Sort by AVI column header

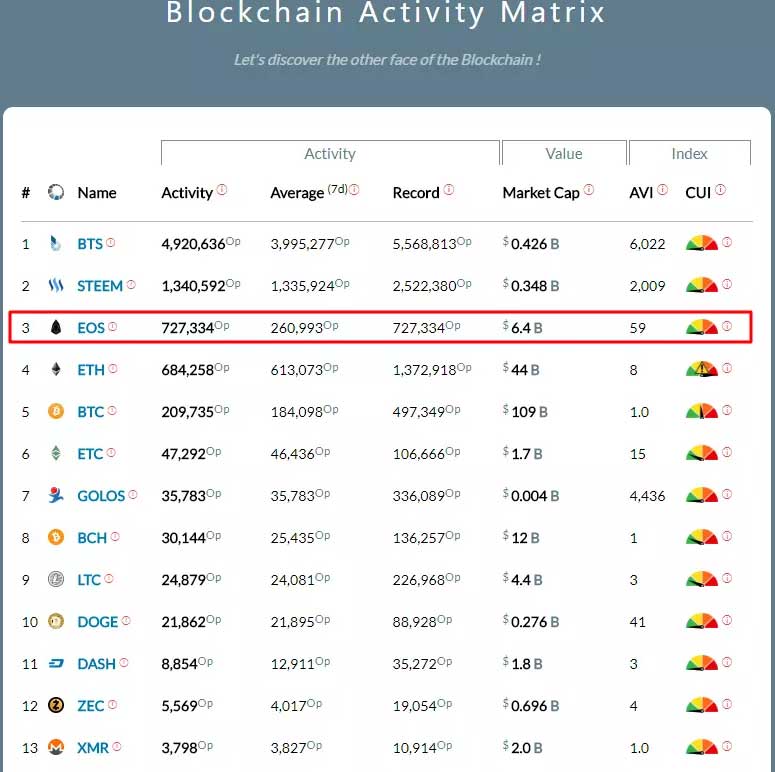[x=641, y=192]
